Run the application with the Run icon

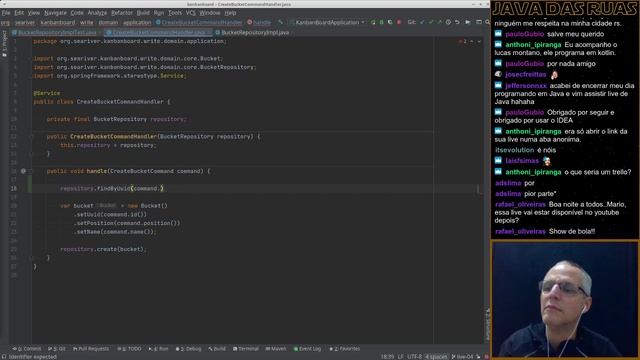pos(373,22)
